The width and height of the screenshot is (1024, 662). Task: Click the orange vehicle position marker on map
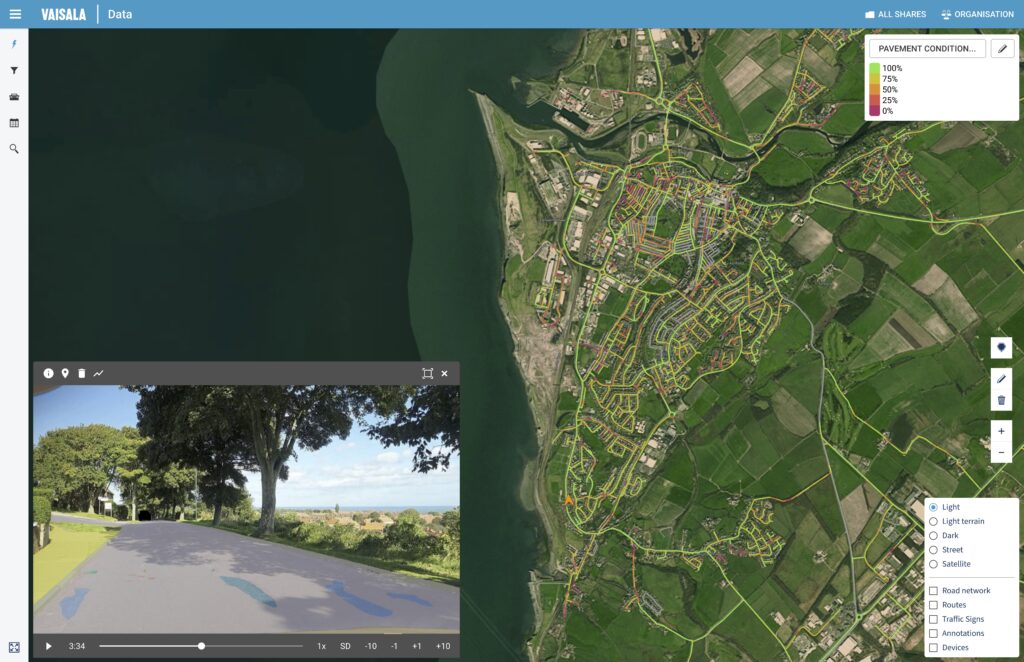(x=569, y=500)
